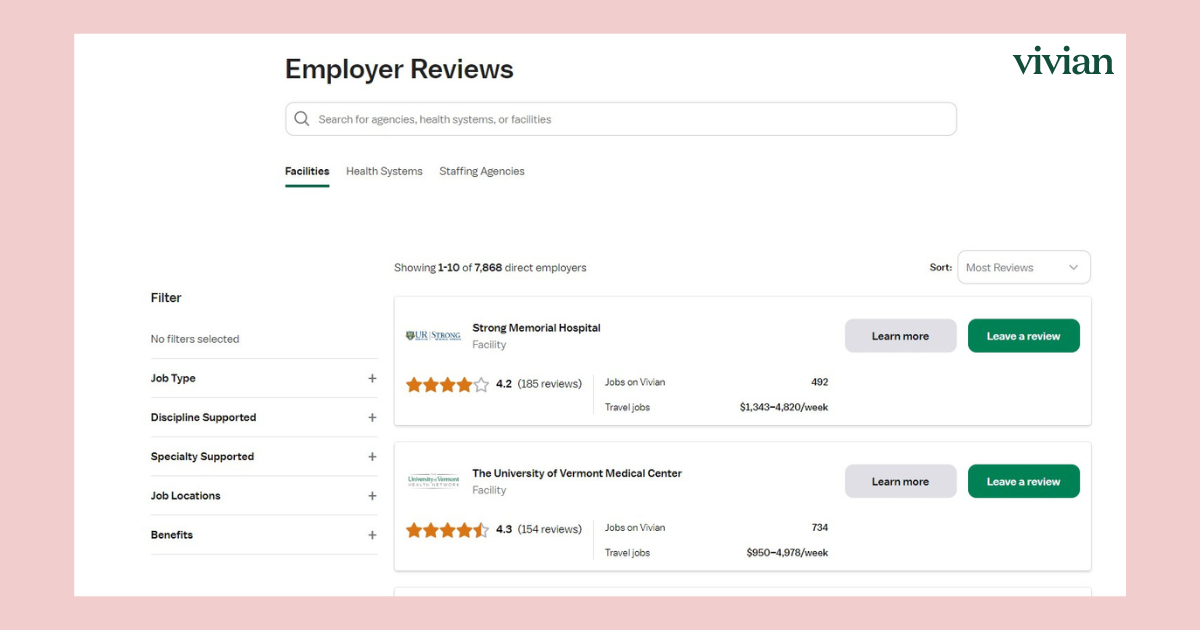Expand Job Type filter plus icon
The width and height of the screenshot is (1200, 630).
(372, 379)
